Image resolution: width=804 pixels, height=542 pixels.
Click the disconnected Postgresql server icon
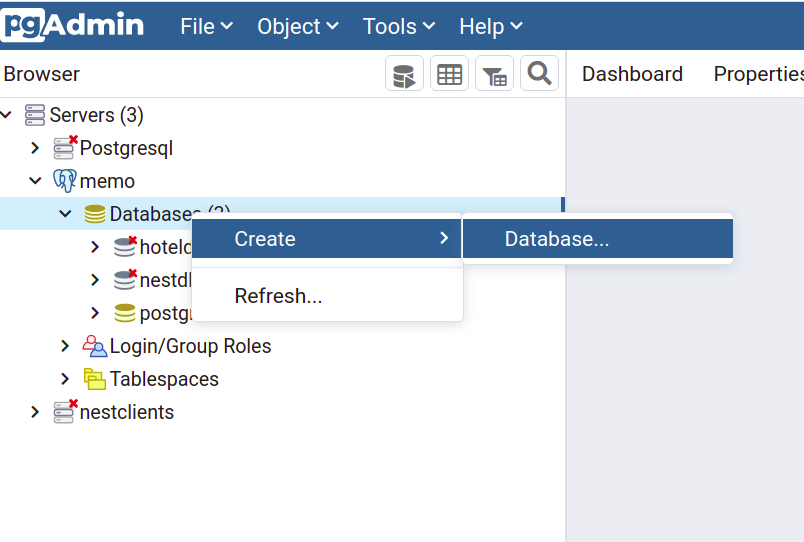(x=65, y=147)
